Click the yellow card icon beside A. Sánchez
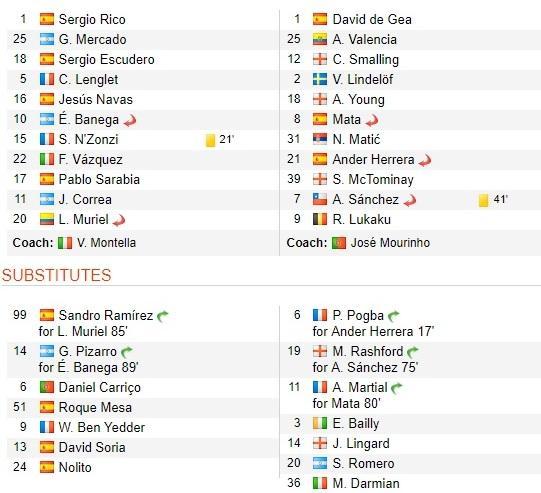Image resolution: width=541 pixels, height=493 pixels. click(483, 200)
